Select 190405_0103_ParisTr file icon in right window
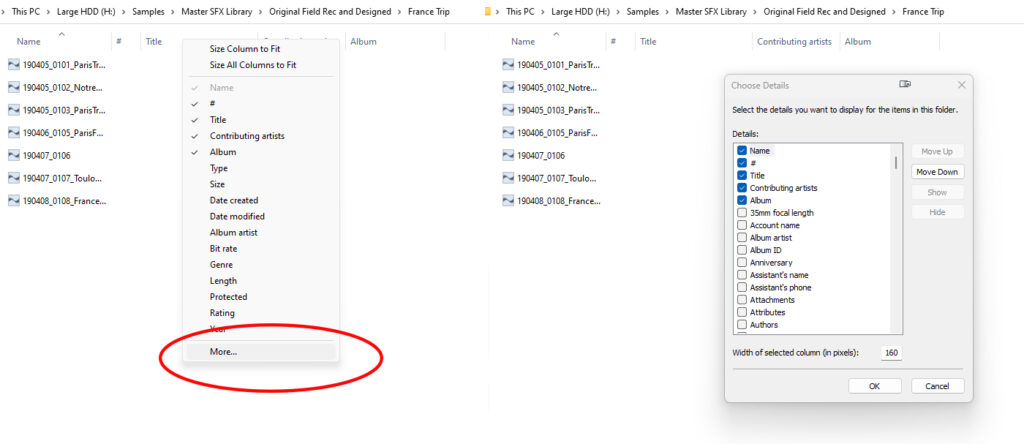Image resolution: width=1024 pixels, height=444 pixels. [509, 110]
